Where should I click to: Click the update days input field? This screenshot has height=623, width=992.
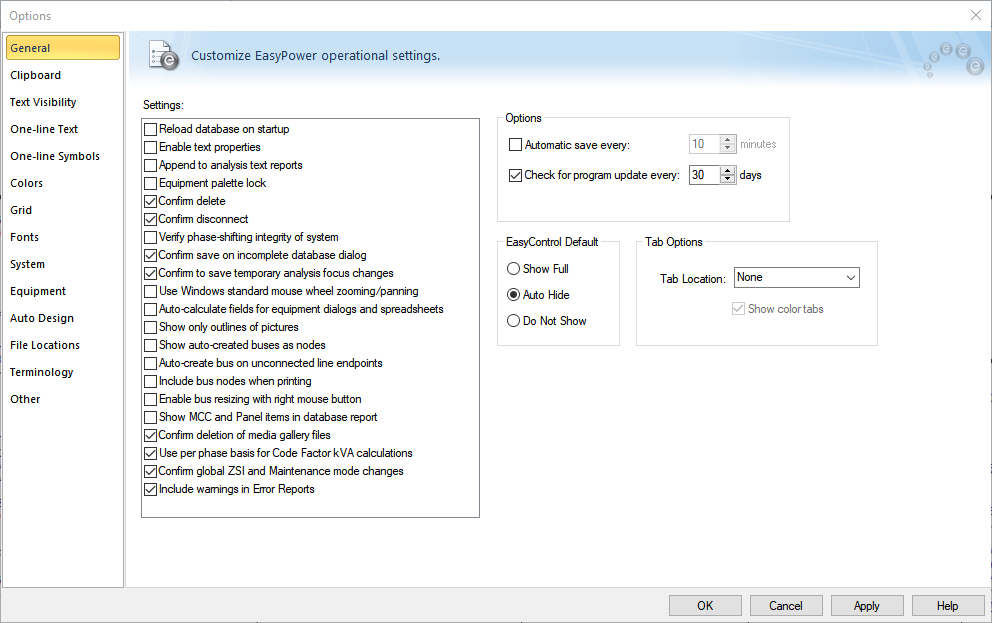coord(704,175)
